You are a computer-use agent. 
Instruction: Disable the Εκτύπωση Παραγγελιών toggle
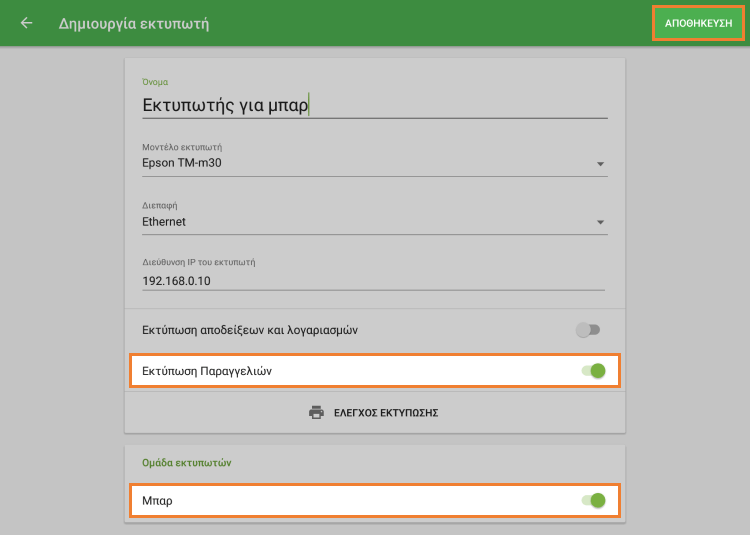[594, 371]
